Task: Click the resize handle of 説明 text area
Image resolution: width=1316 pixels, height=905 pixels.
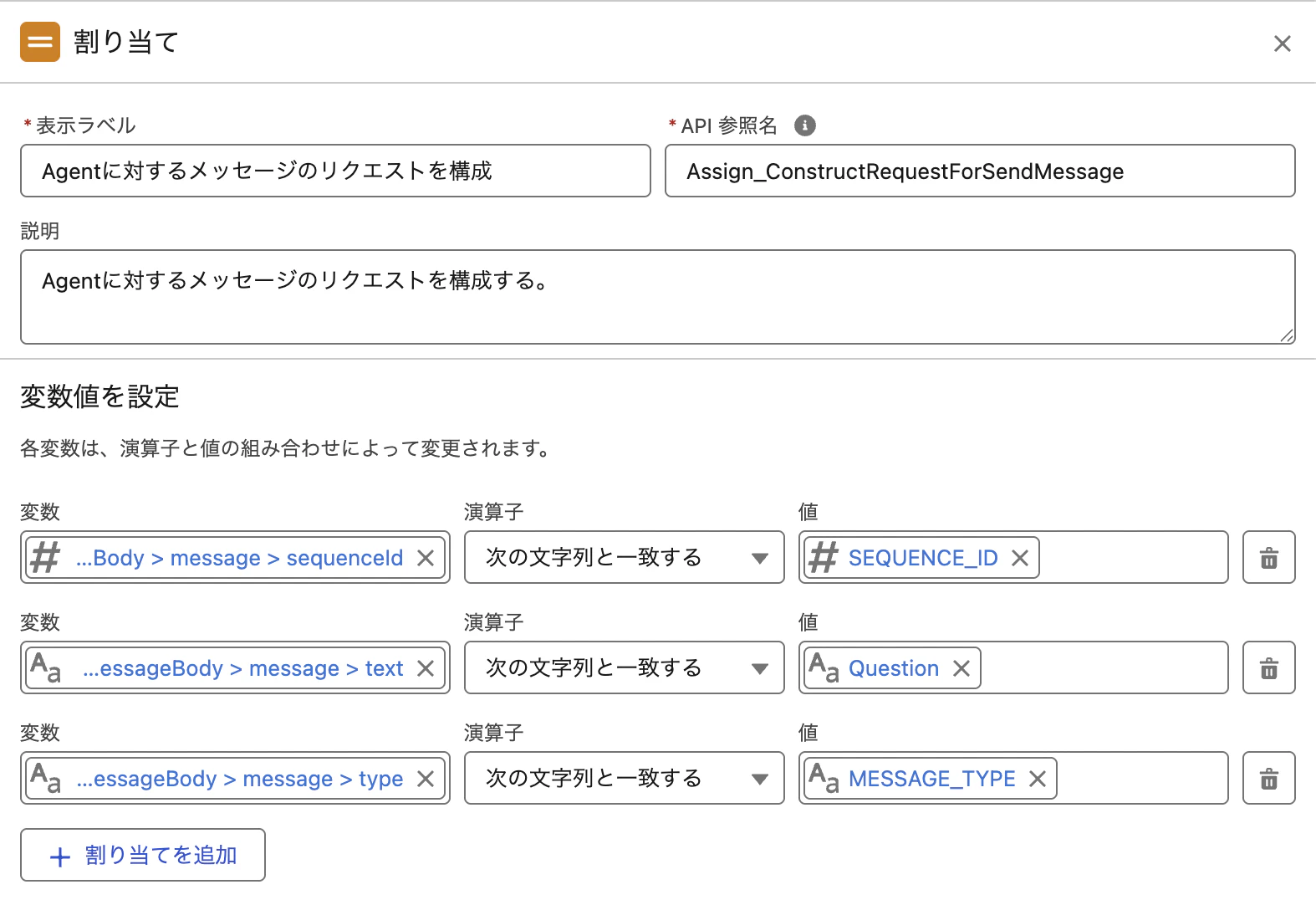Action: coord(1287,335)
